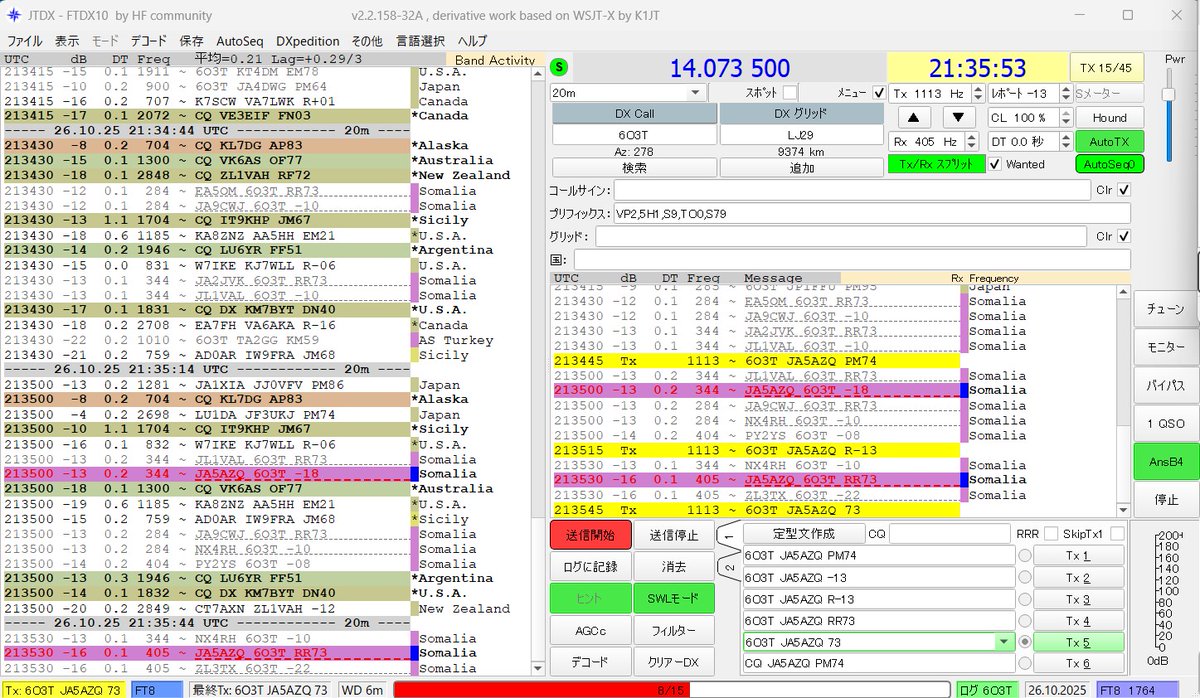The width and height of the screenshot is (1200, 698).
Task: Open the ヘルプ menu
Action: point(472,41)
